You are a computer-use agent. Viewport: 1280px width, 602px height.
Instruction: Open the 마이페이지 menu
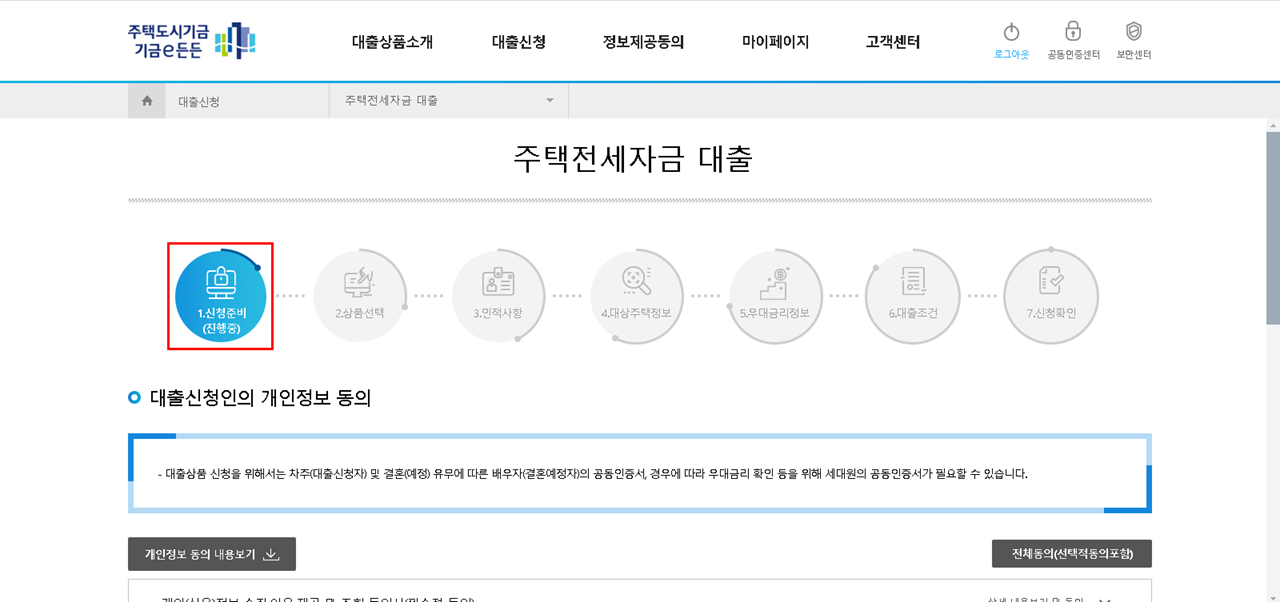click(x=775, y=42)
